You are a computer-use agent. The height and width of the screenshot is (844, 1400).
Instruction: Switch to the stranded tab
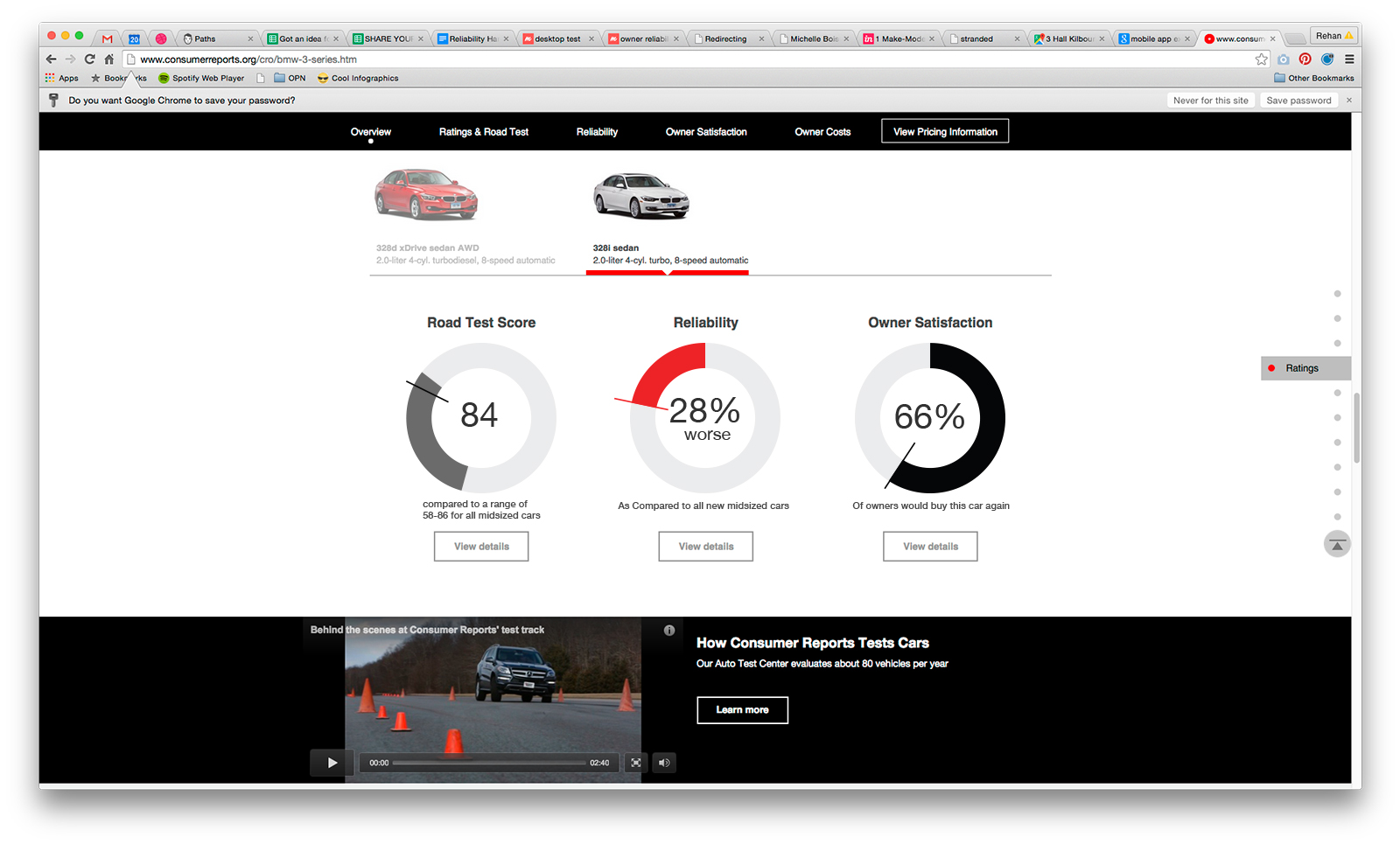coord(984,38)
